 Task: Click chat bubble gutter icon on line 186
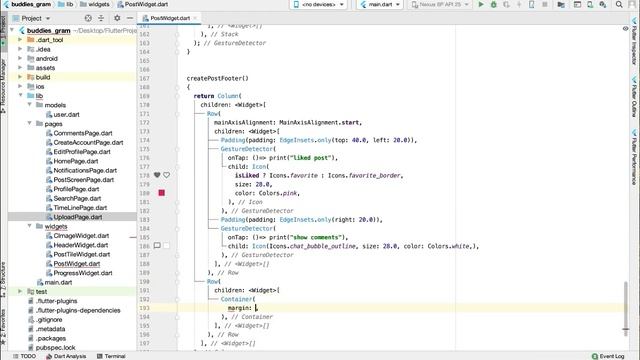point(157,246)
